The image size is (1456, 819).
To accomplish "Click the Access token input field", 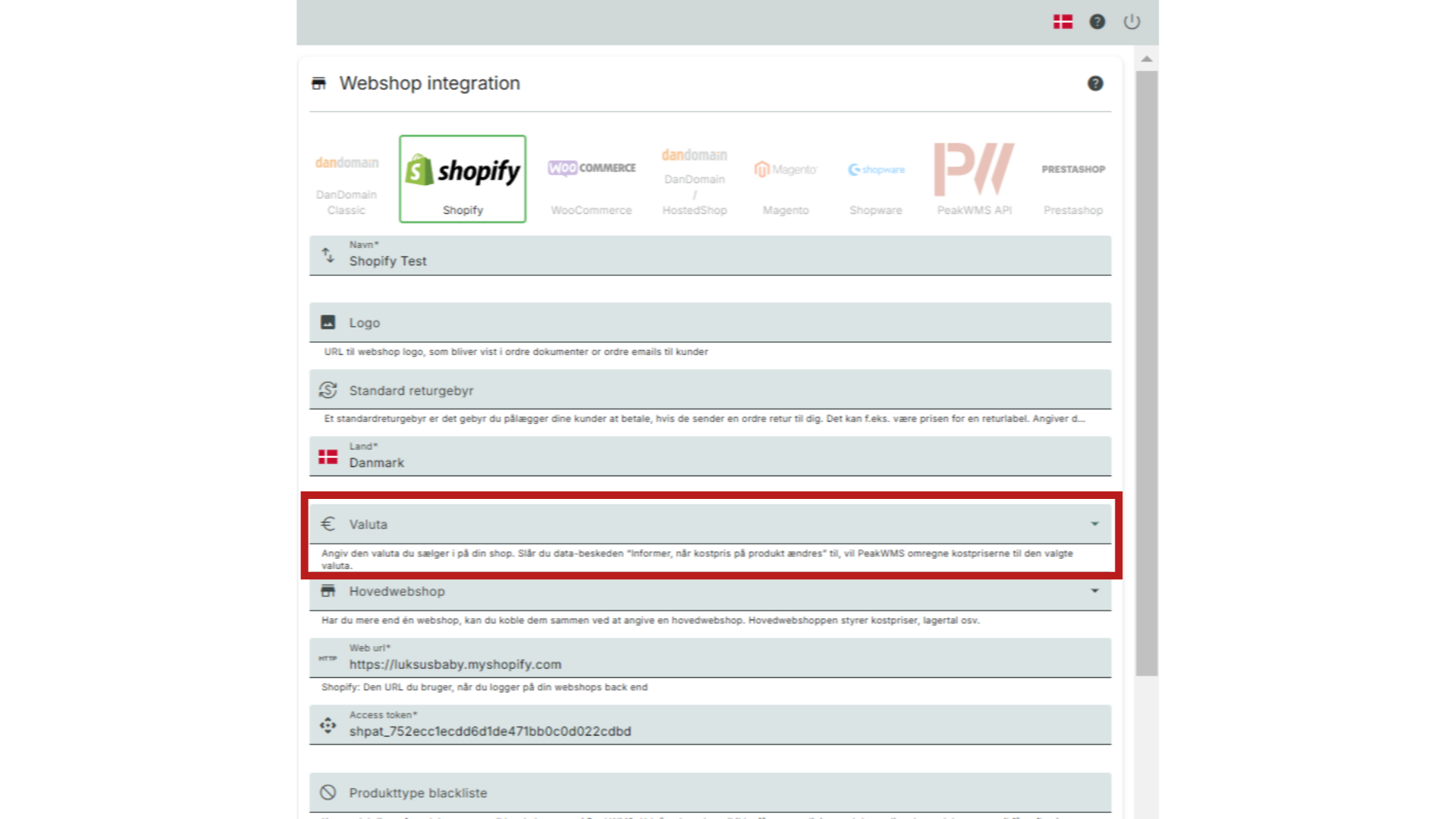I will click(x=710, y=725).
